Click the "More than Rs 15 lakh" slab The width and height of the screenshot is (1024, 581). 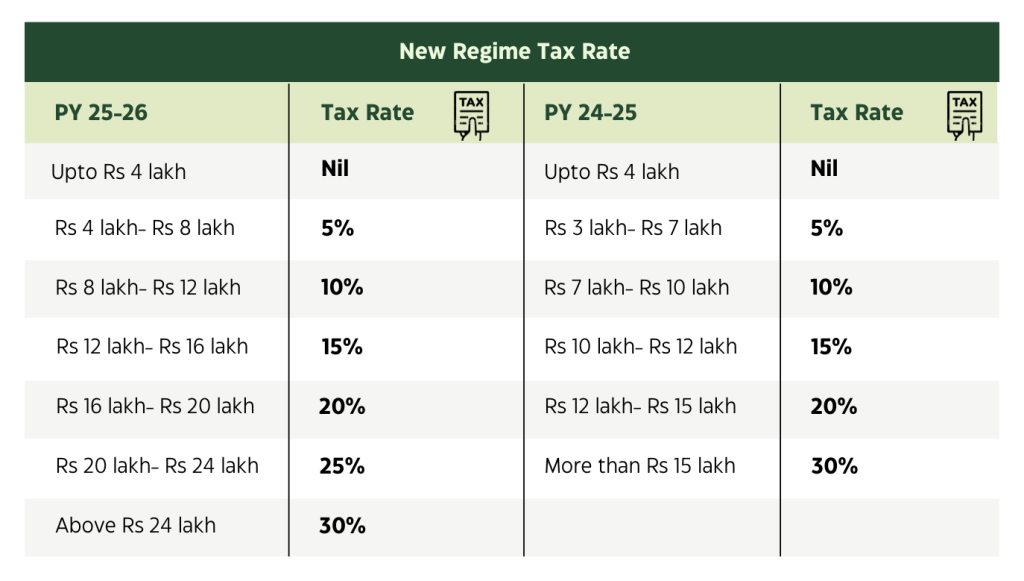(x=639, y=466)
